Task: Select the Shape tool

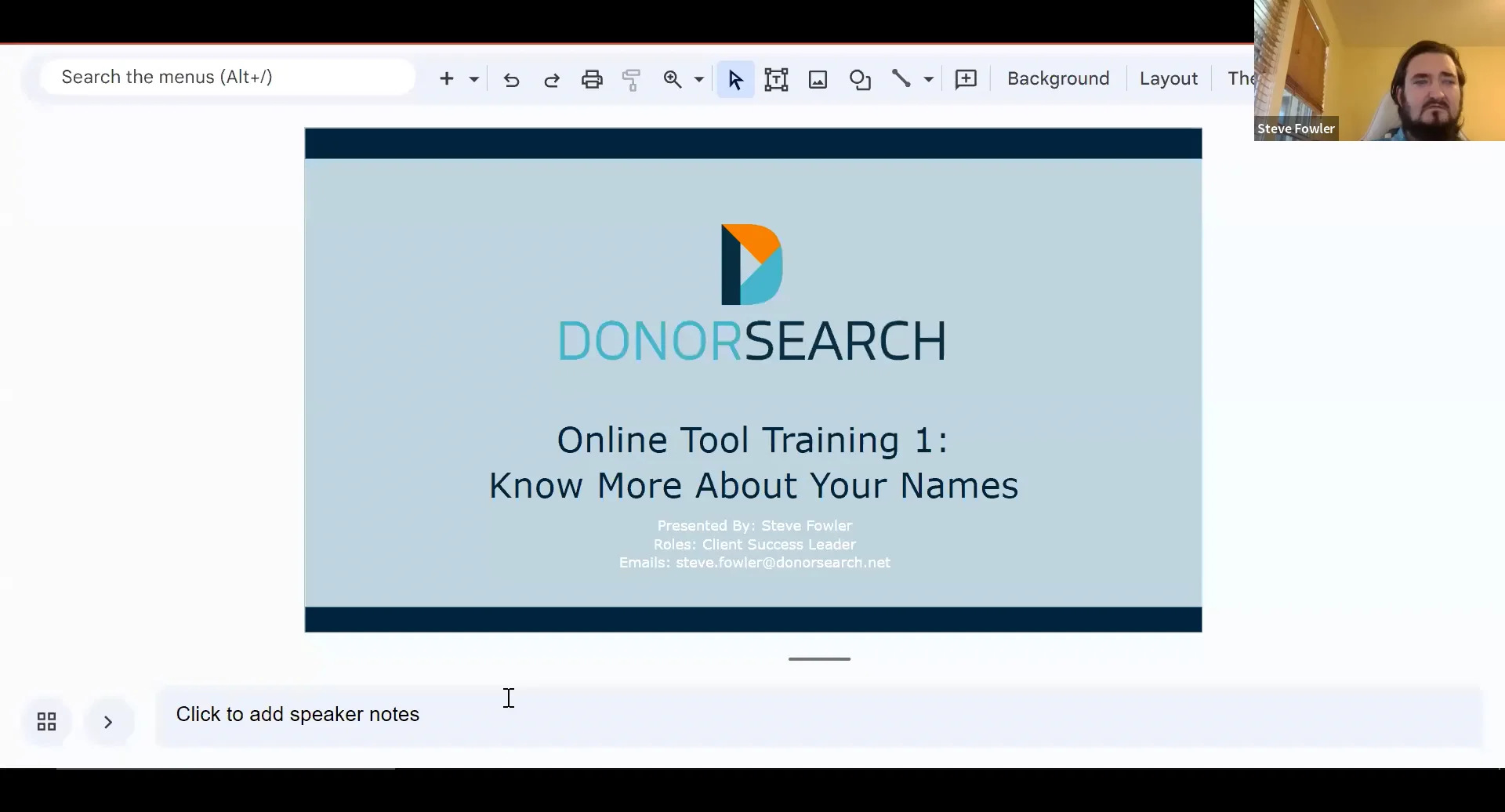Action: [x=861, y=79]
